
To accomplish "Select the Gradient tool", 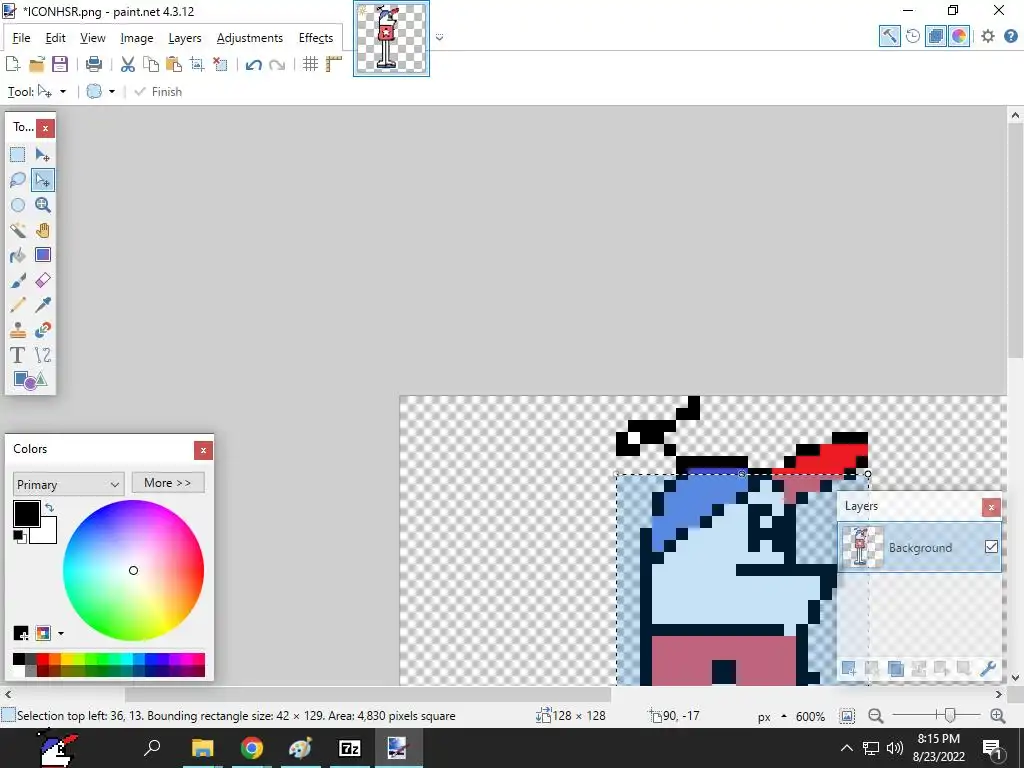I will [x=43, y=255].
